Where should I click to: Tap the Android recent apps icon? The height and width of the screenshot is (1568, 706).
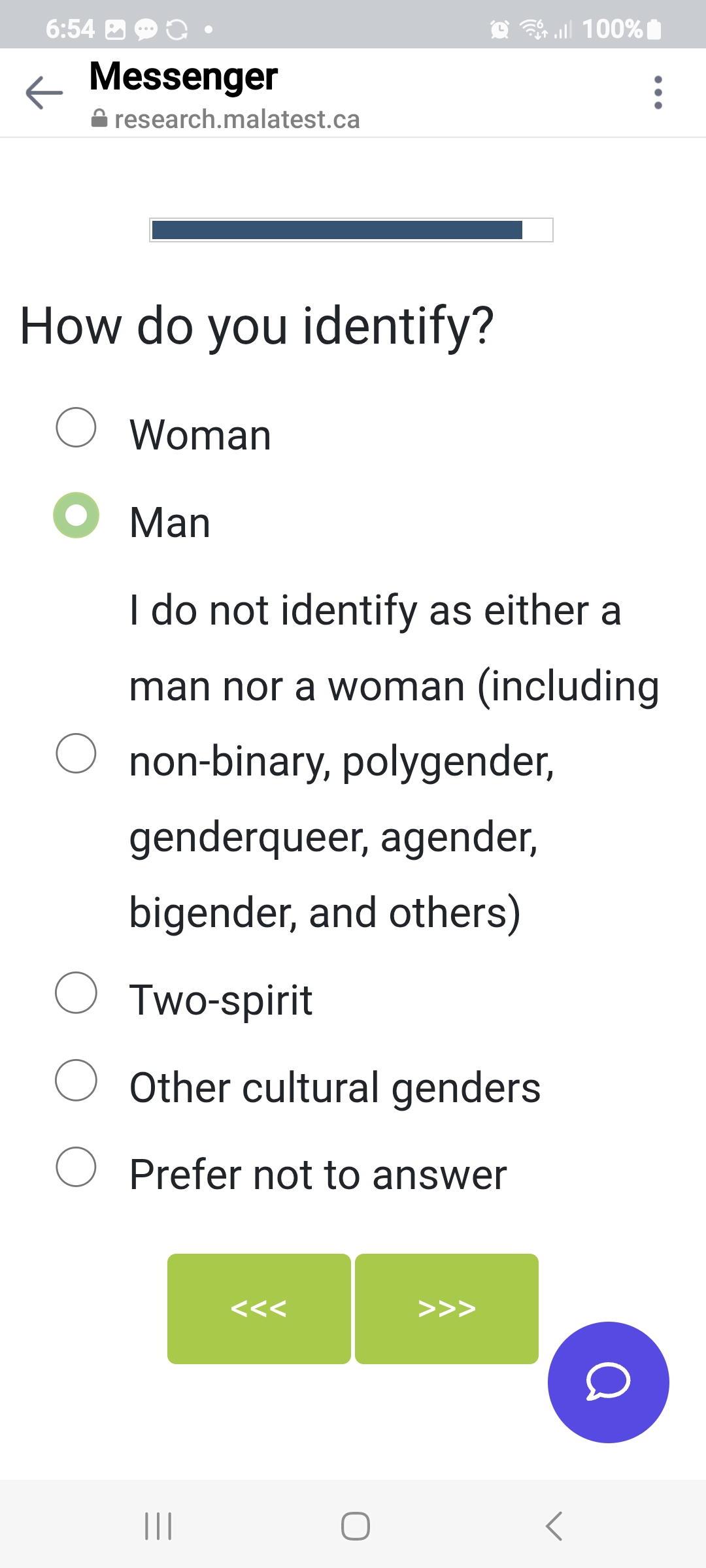coord(158,1526)
